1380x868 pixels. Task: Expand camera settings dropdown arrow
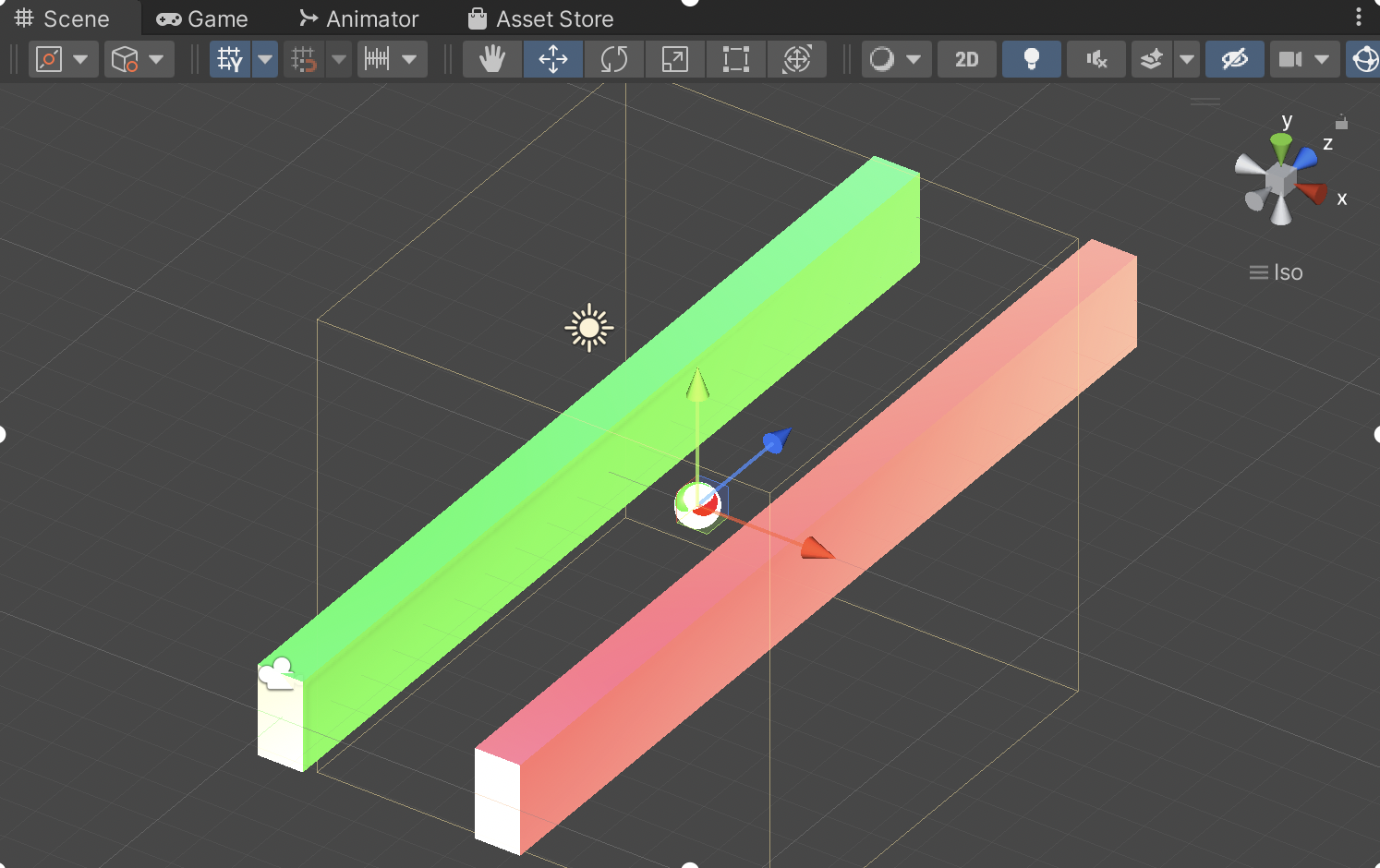tap(1323, 60)
